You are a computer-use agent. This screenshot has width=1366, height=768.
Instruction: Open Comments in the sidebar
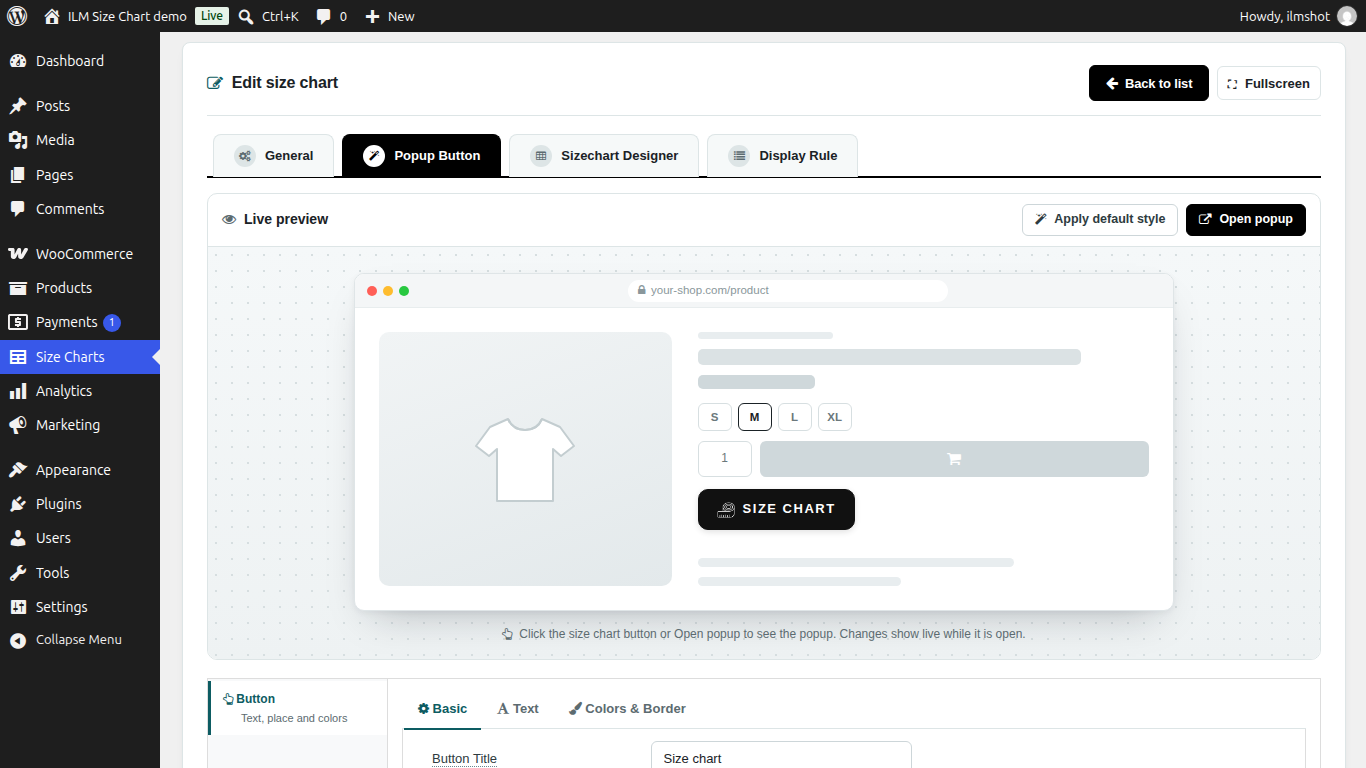coord(80,209)
